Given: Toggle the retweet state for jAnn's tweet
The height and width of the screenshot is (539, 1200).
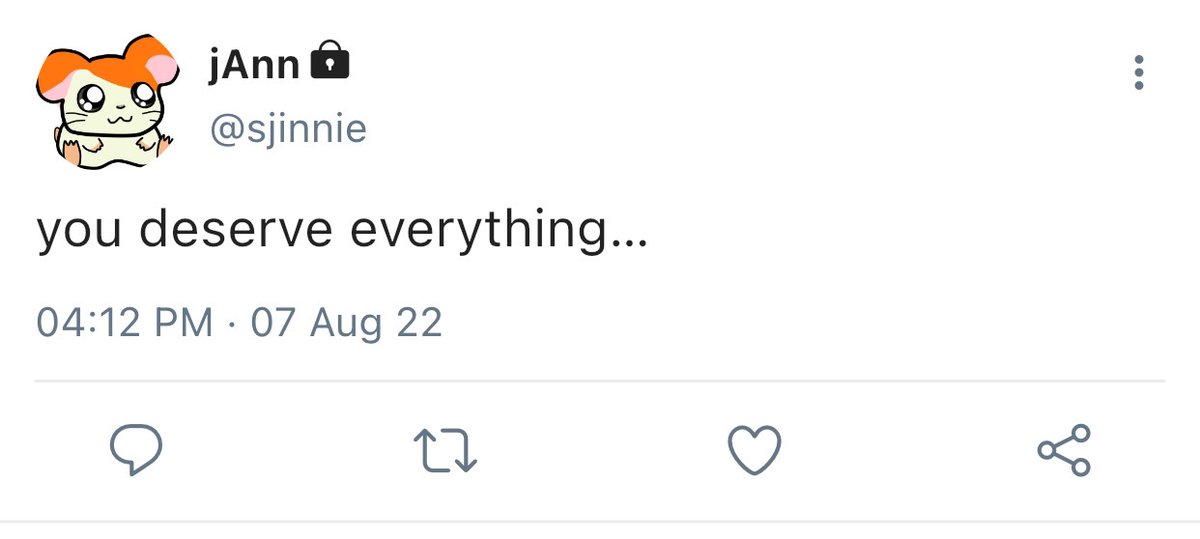Looking at the screenshot, I should point(446,451).
